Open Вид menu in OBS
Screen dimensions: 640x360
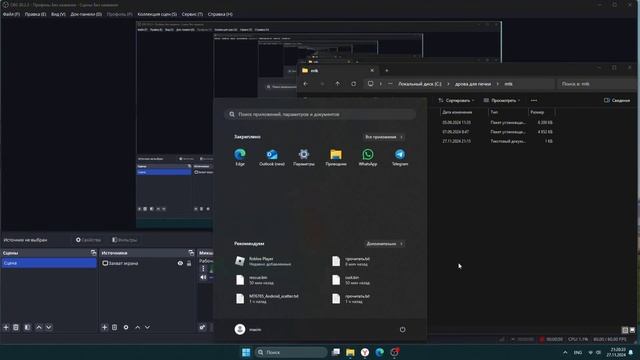[x=58, y=14]
